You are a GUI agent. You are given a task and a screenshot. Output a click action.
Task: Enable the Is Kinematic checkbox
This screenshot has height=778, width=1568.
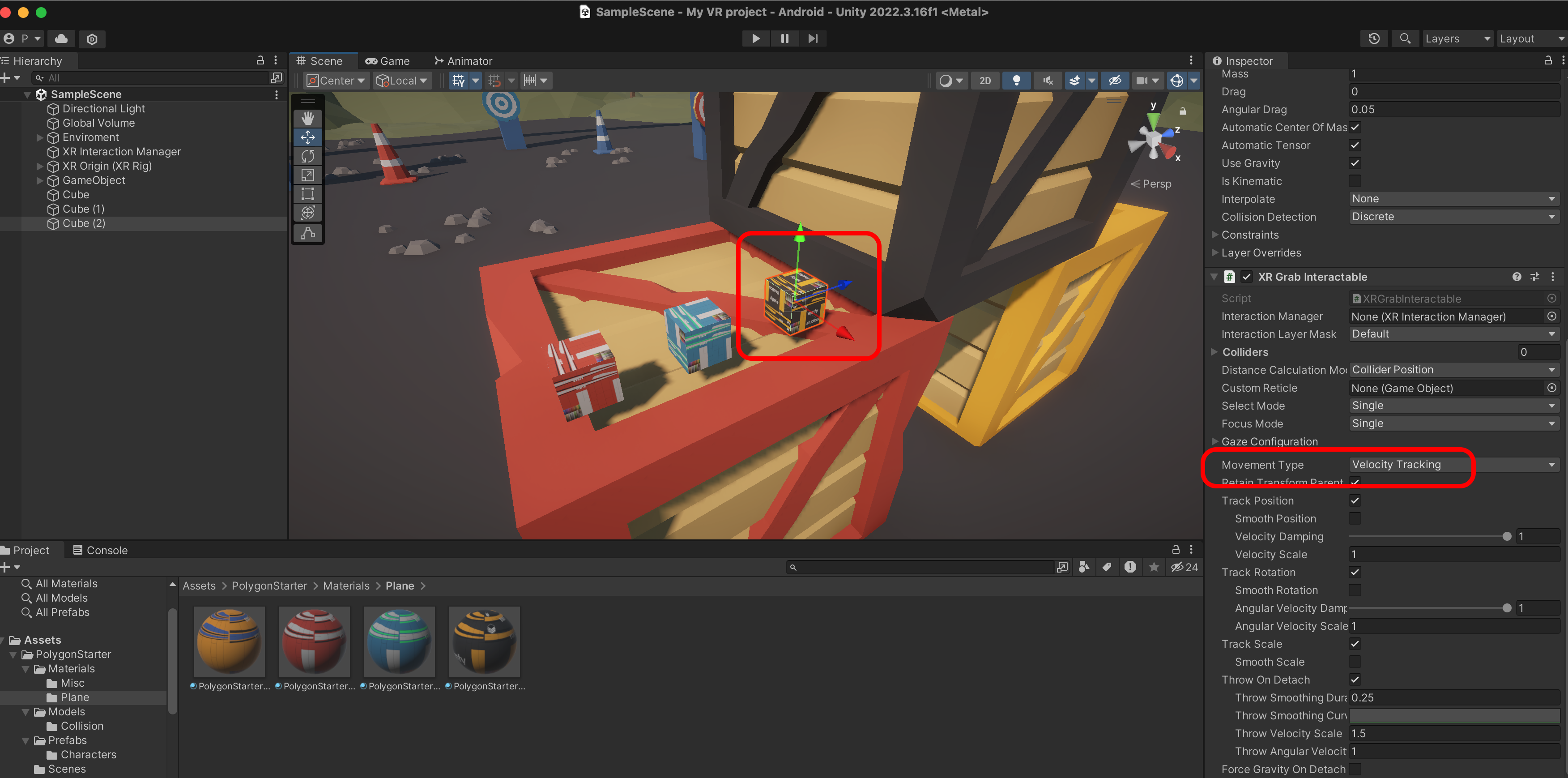[1355, 181]
